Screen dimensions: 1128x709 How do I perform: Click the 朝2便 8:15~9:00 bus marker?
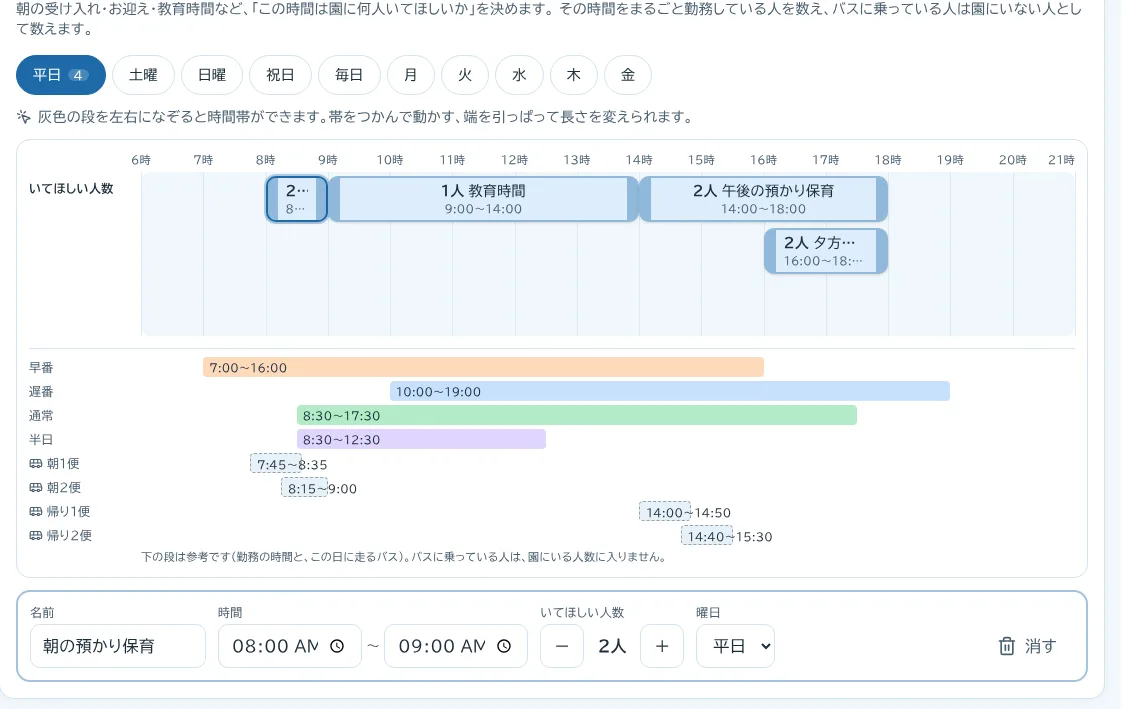[304, 488]
